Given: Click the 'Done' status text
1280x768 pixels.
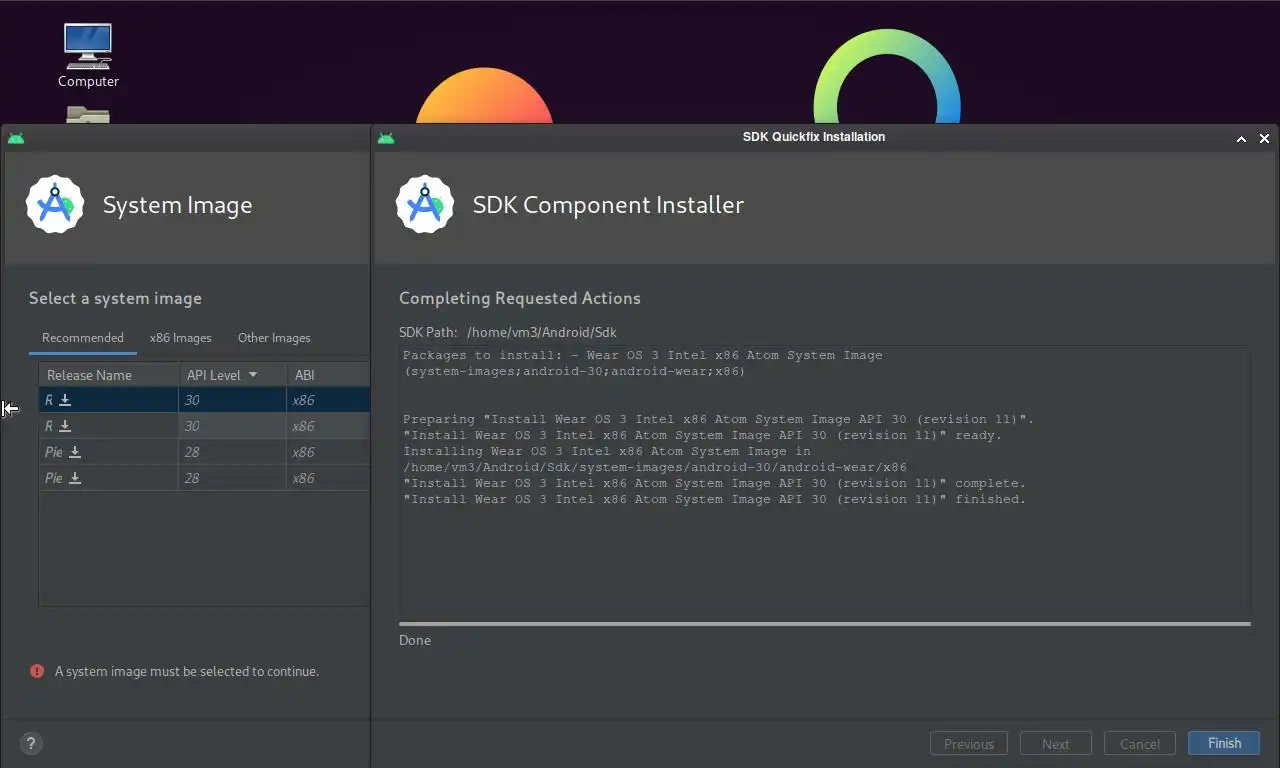Looking at the screenshot, I should [415, 640].
